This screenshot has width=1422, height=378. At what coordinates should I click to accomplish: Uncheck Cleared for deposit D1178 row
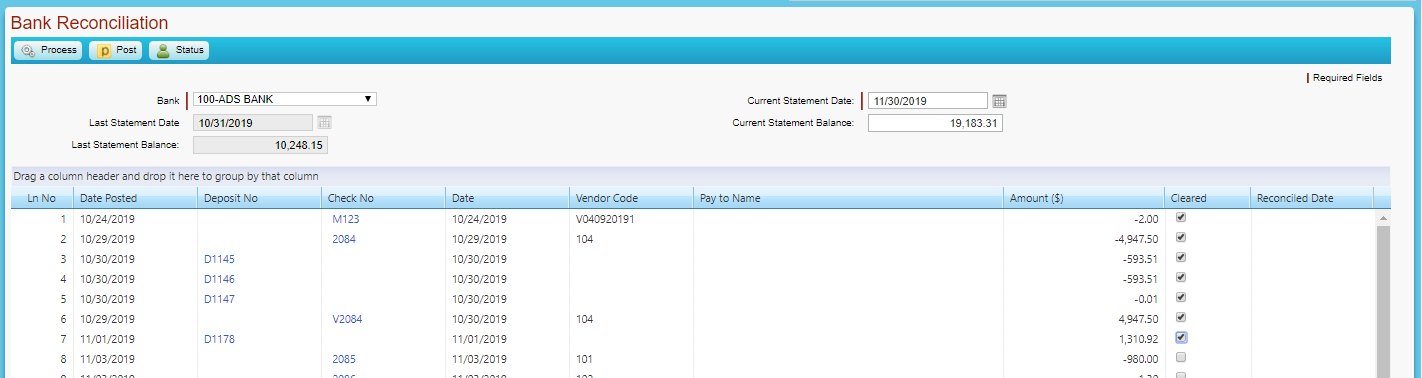click(1181, 337)
